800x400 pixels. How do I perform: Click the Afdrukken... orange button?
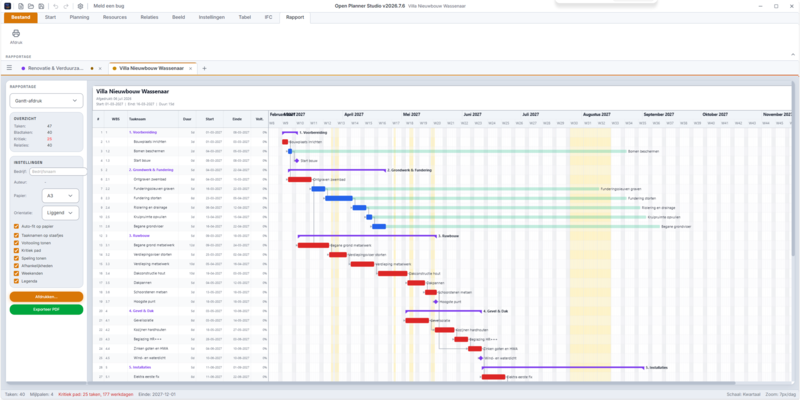pos(46,296)
